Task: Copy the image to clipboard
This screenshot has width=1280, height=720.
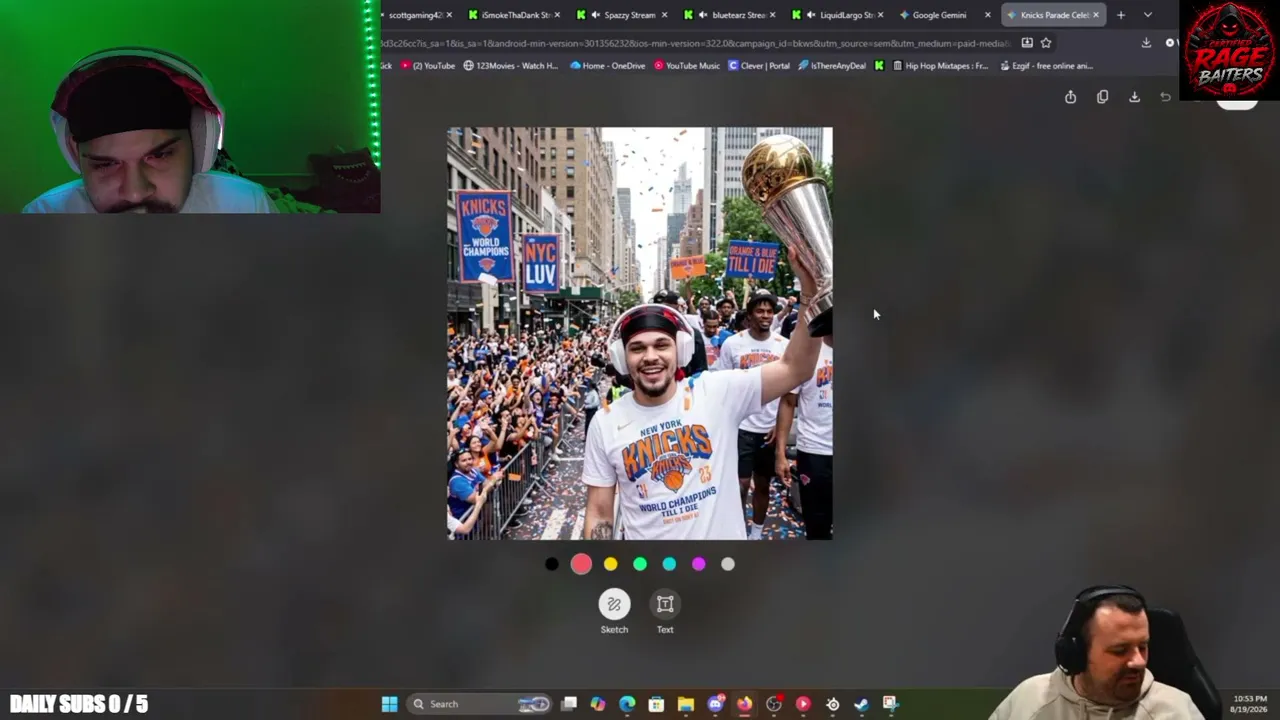Action: point(1102,97)
